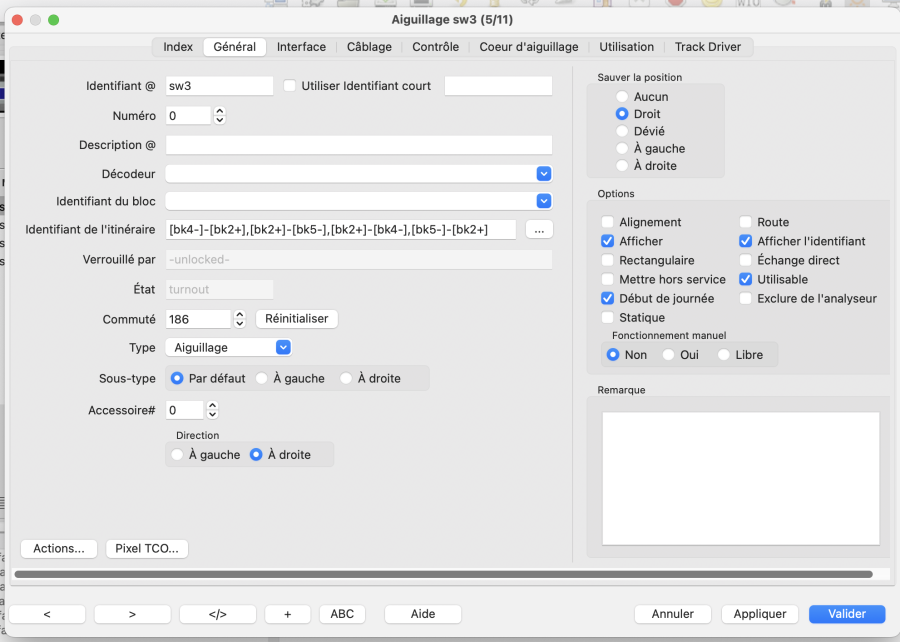Click the '...' route identifier browse button
The height and width of the screenshot is (642, 900).
539,230
